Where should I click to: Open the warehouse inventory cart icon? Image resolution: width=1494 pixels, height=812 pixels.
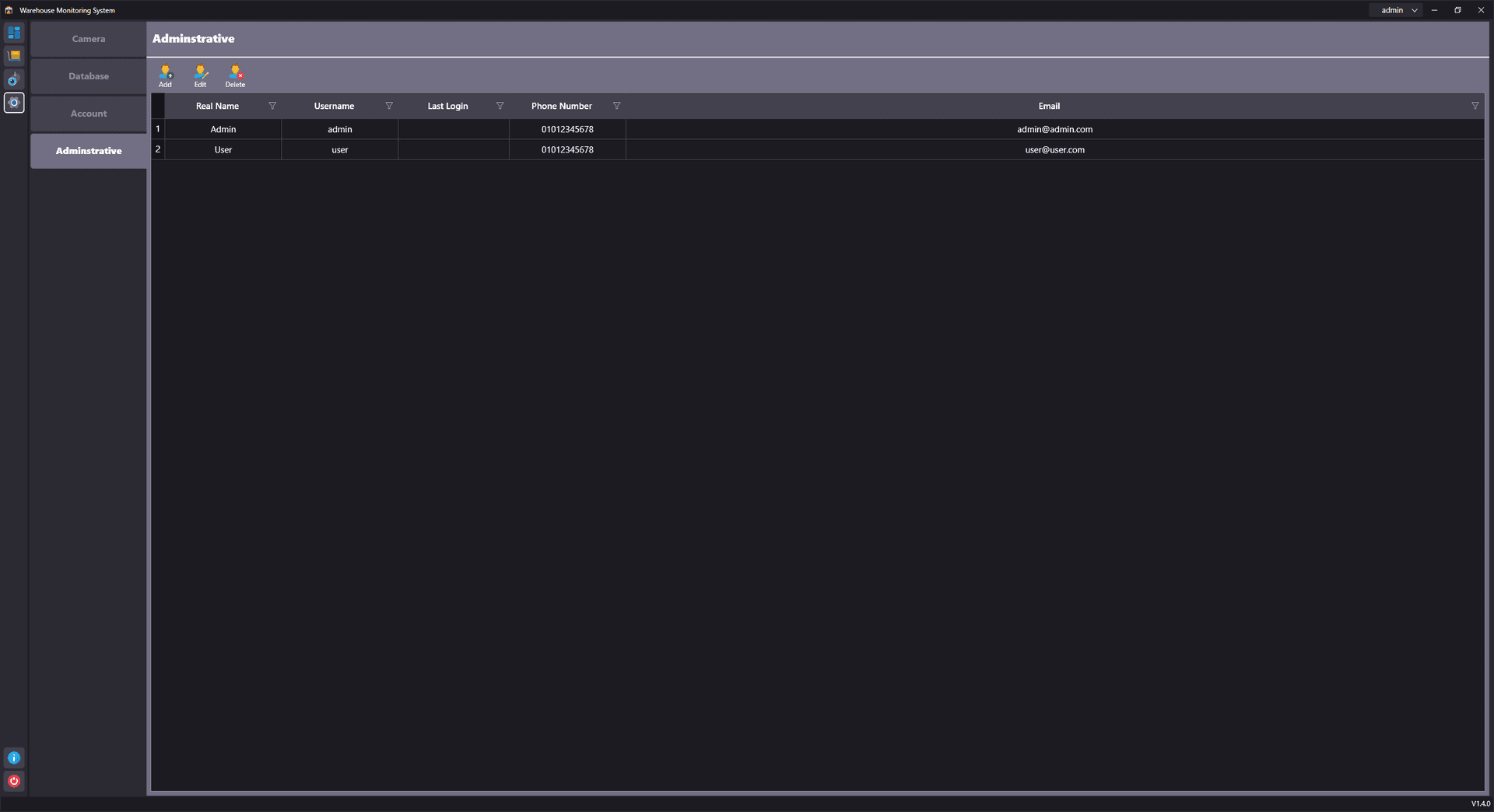point(14,56)
